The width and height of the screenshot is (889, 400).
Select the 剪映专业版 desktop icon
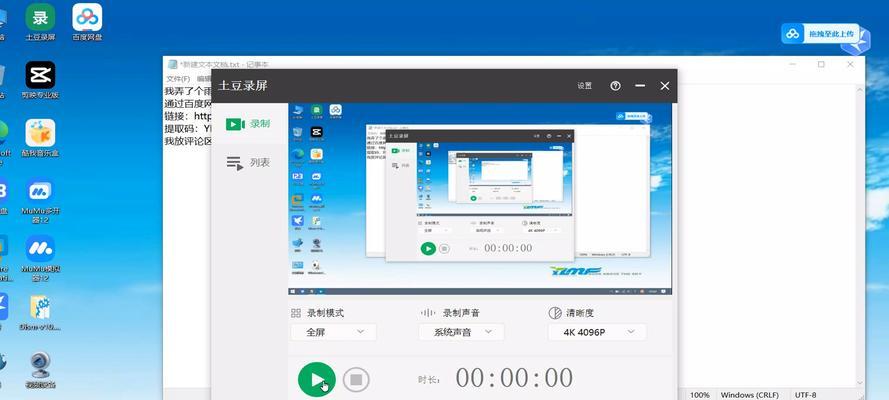[40, 80]
